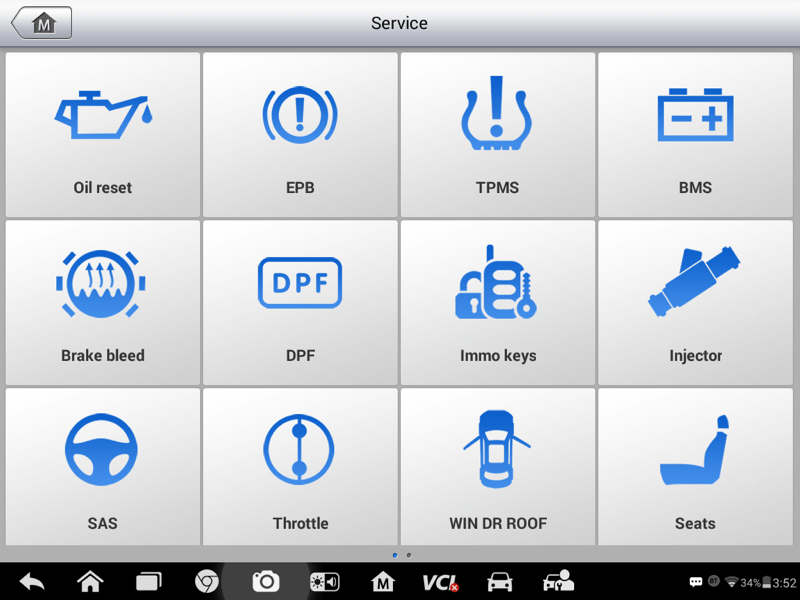Open the Oil reset service

pos(103,135)
